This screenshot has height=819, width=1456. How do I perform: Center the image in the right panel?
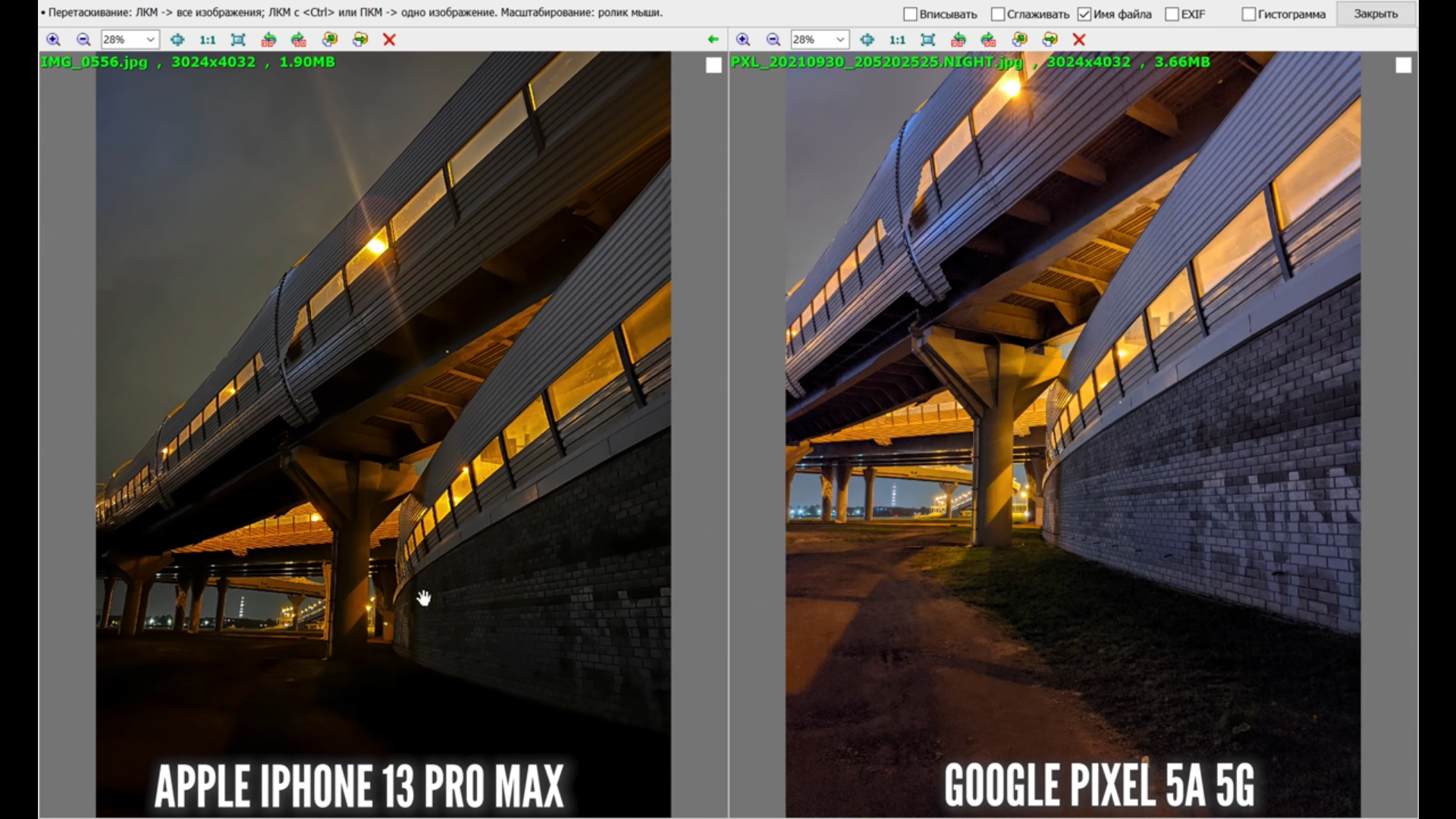coord(868,39)
